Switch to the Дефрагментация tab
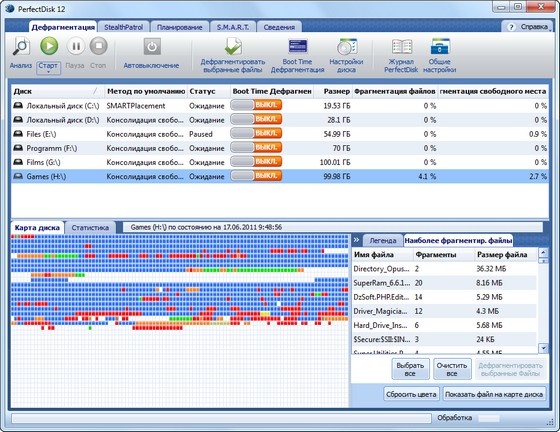The image size is (560, 432). click(x=63, y=27)
